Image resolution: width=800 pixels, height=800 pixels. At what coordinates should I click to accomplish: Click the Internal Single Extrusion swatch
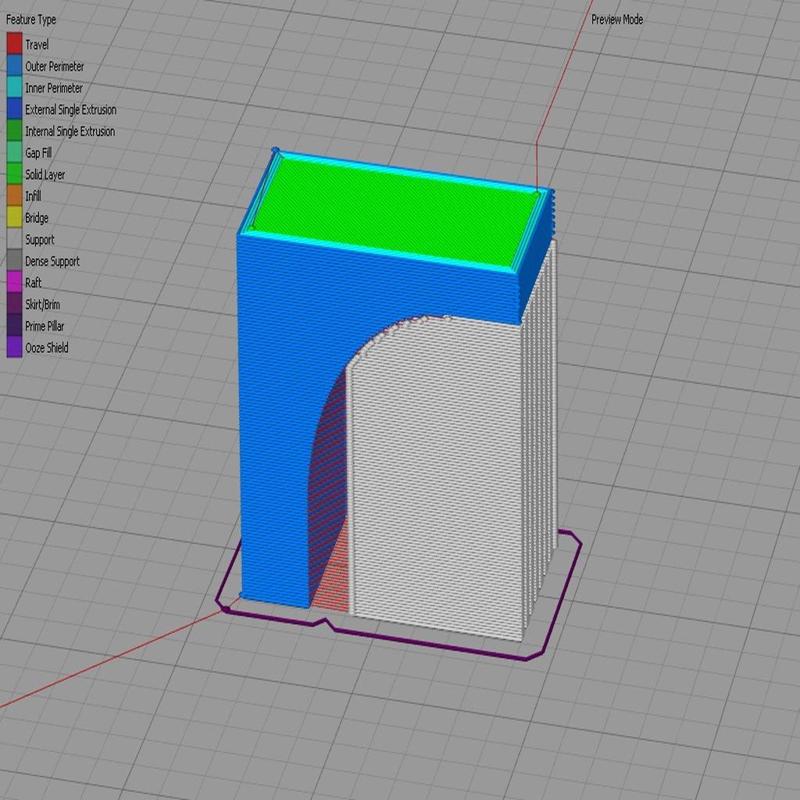14,131
